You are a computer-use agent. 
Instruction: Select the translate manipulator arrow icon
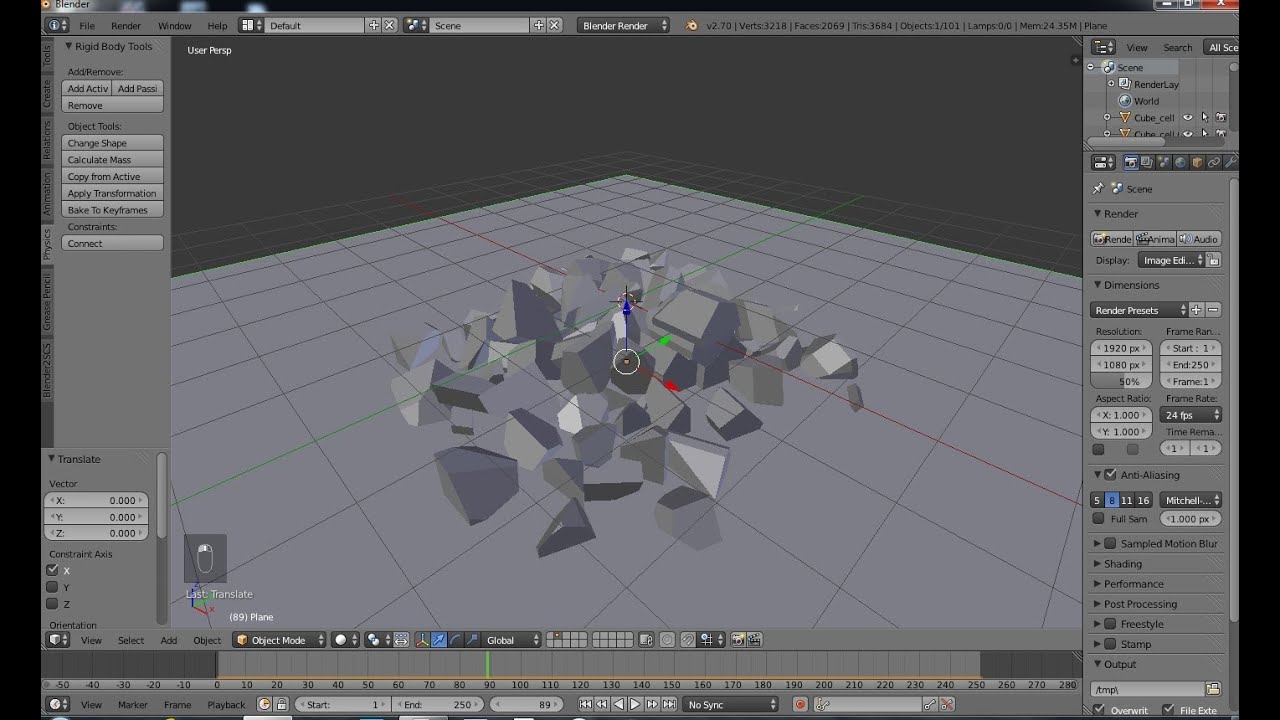[x=439, y=640]
